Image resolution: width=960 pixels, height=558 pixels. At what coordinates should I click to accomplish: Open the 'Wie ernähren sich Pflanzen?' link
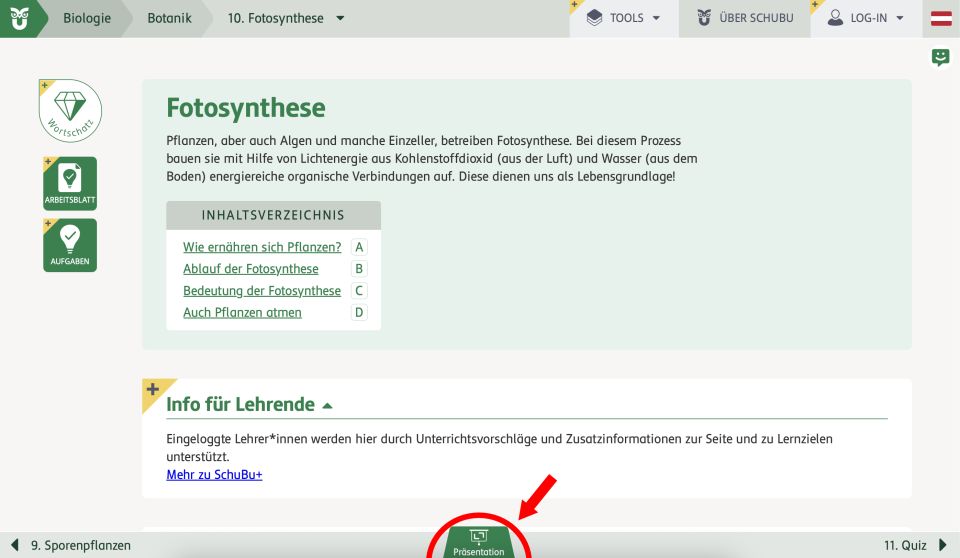(x=262, y=247)
